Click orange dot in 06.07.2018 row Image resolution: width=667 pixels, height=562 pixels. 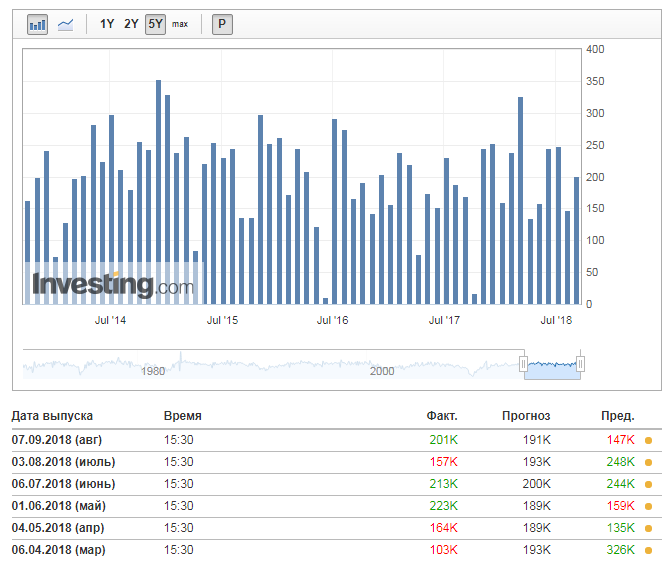click(648, 485)
